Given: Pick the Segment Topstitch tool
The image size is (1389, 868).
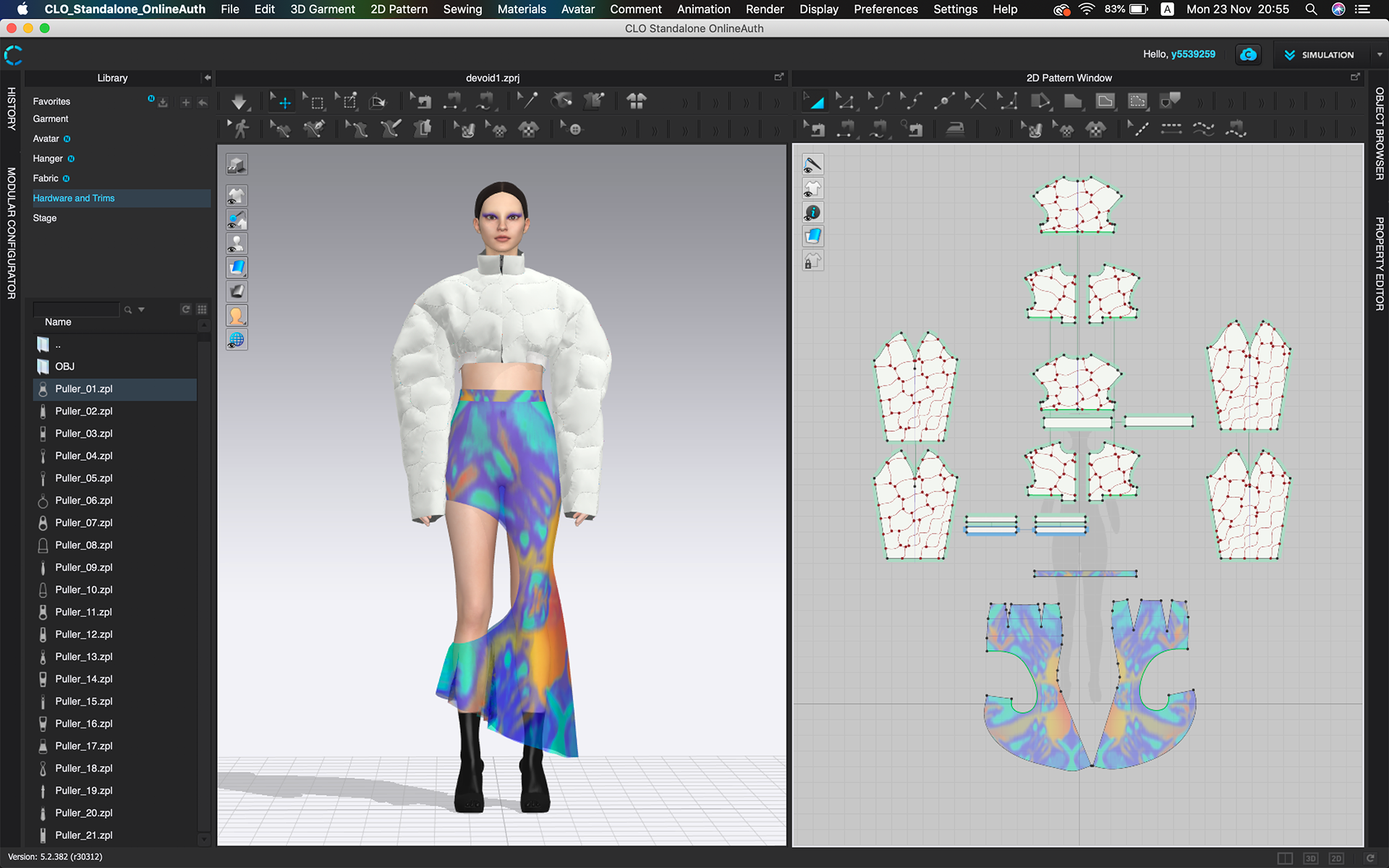Looking at the screenshot, I should point(1171,129).
